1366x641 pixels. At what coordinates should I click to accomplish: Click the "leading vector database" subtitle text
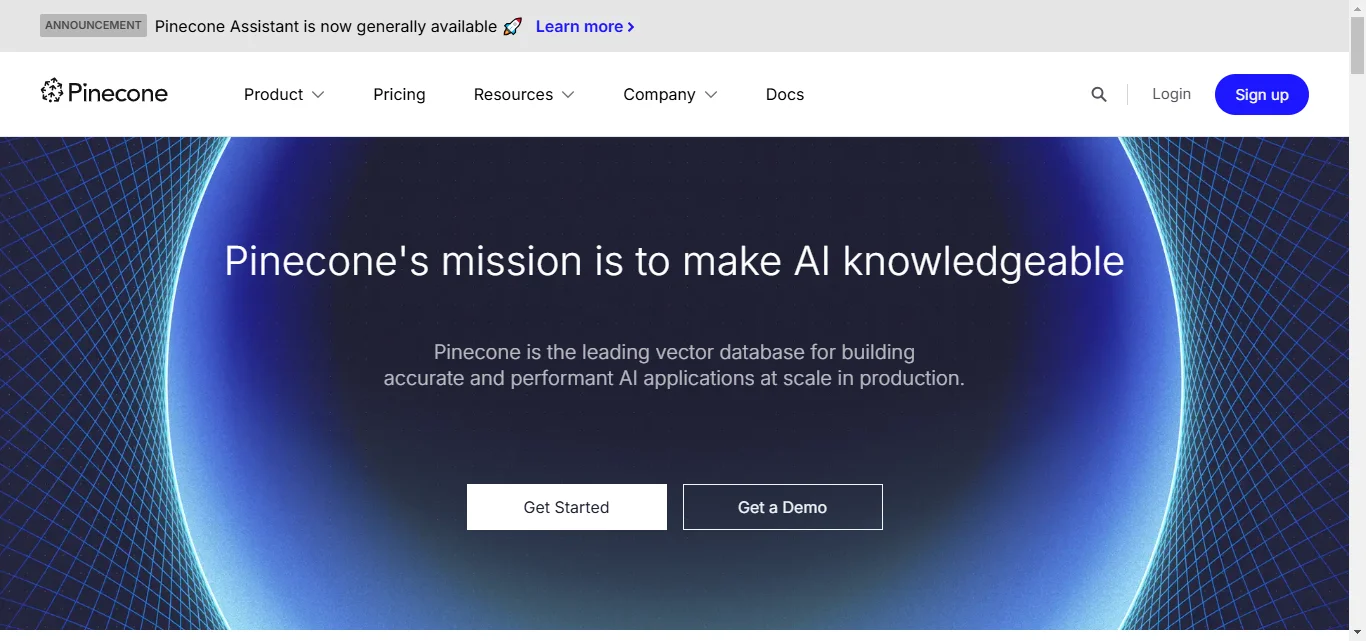pos(674,365)
